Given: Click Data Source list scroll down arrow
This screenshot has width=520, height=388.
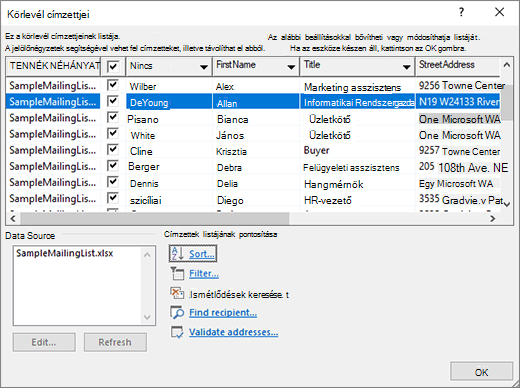Looking at the screenshot, I should (x=147, y=317).
